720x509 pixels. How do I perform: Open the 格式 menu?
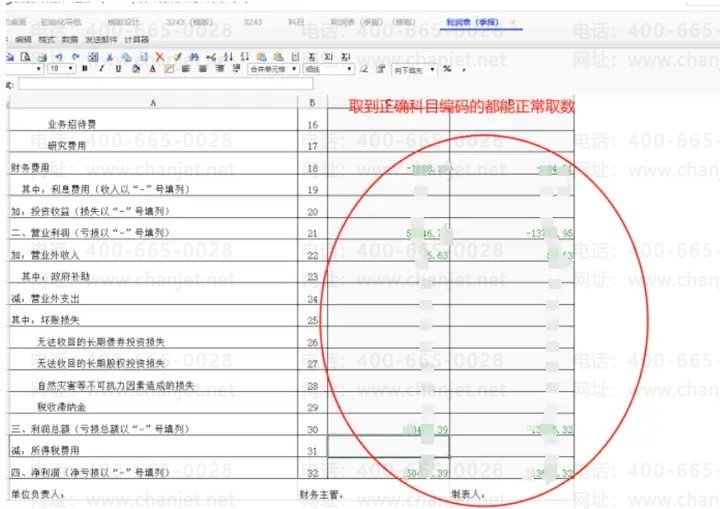pos(46,40)
